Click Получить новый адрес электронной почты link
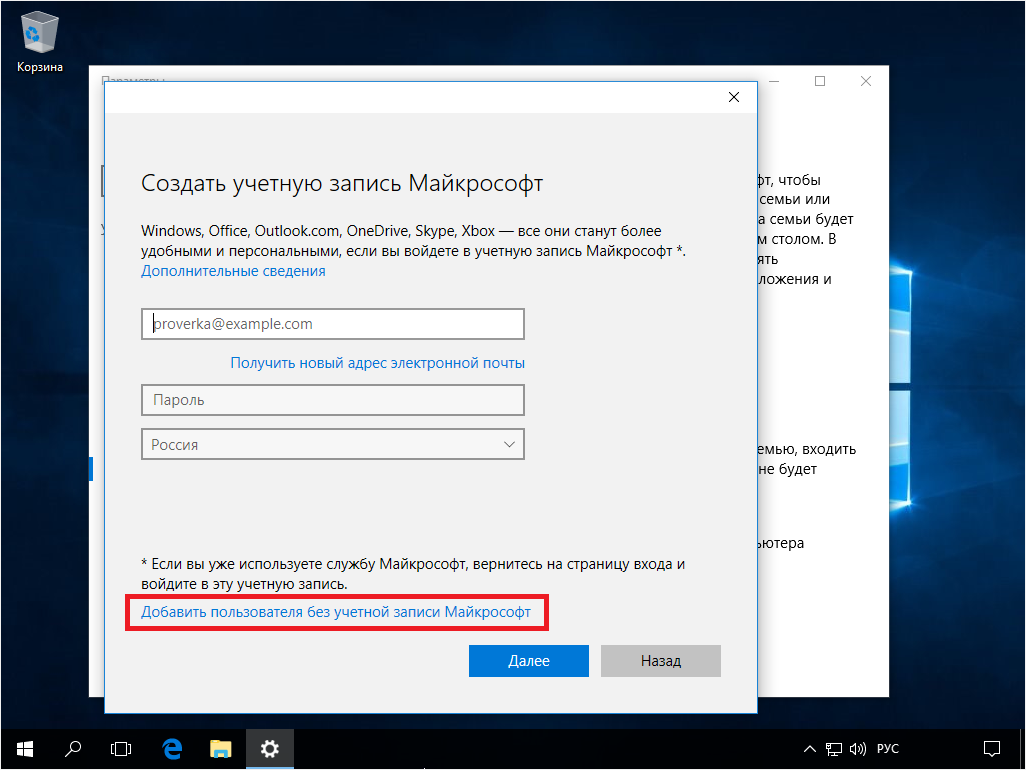The image size is (1026, 770). (377, 363)
